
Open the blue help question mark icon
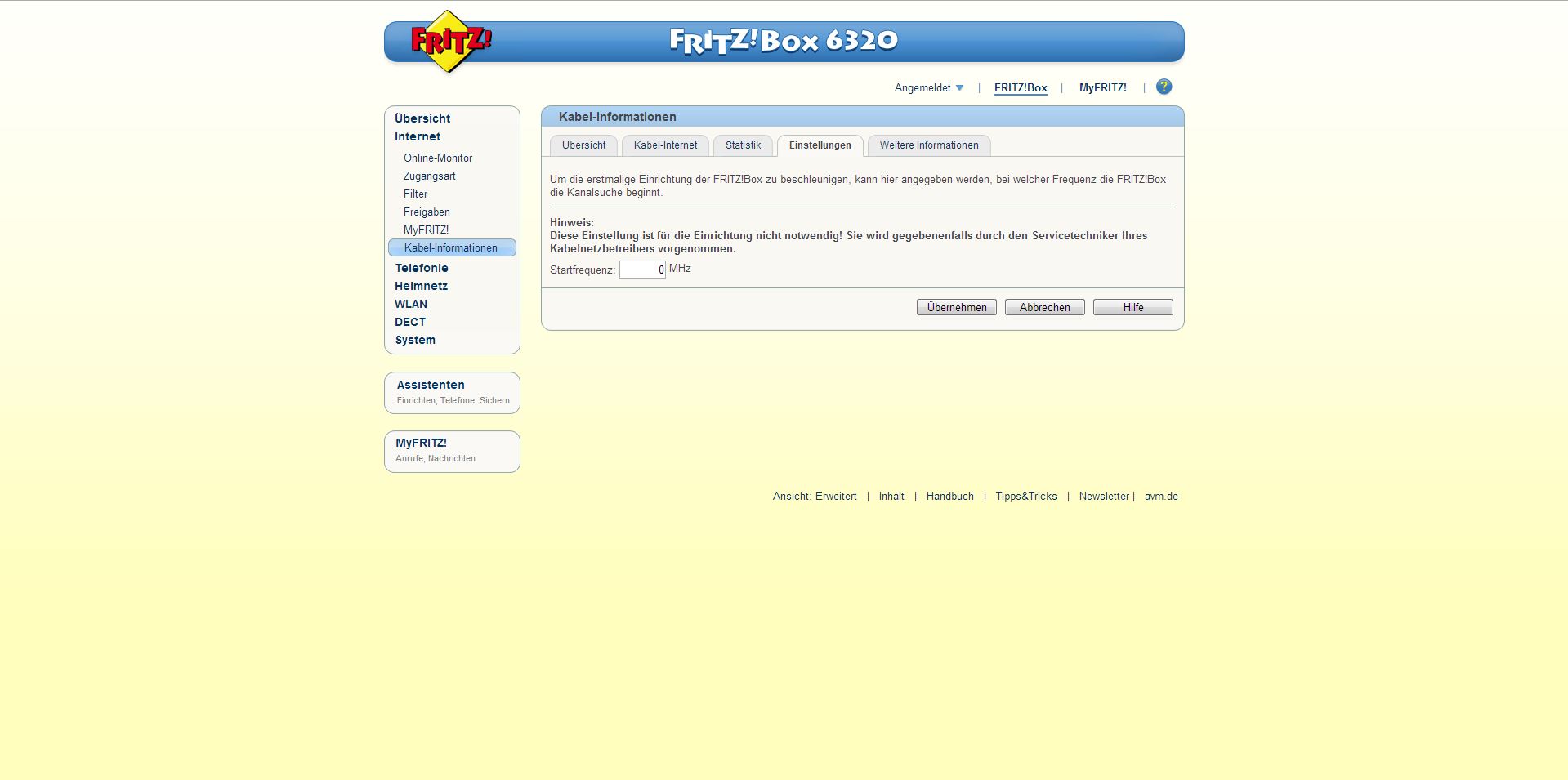[x=1164, y=87]
